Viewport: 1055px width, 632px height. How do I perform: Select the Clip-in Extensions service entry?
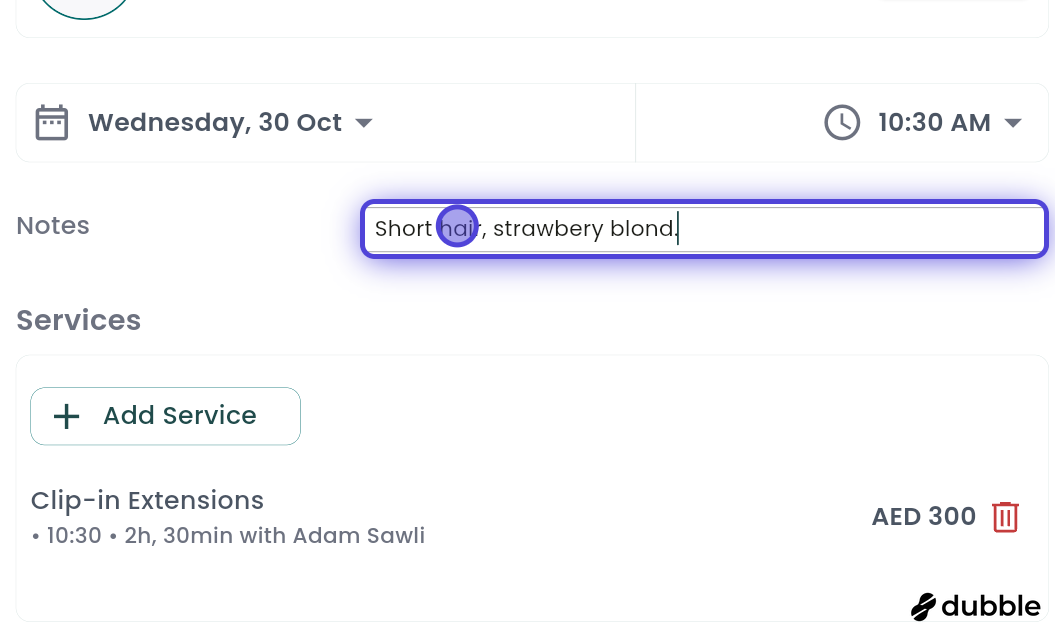point(147,500)
